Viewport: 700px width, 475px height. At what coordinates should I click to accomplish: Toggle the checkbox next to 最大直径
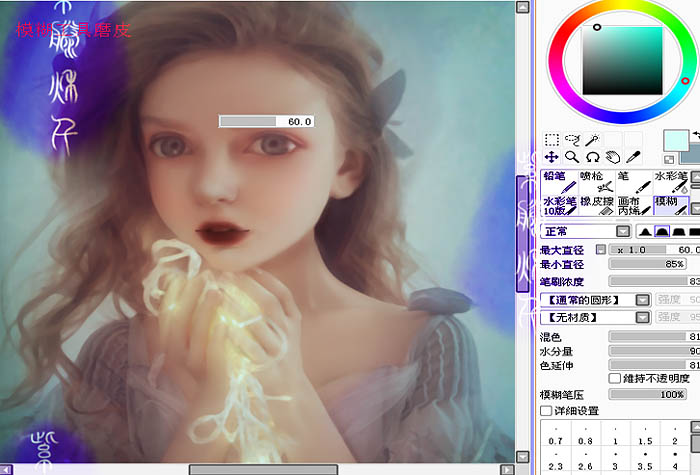click(x=601, y=250)
